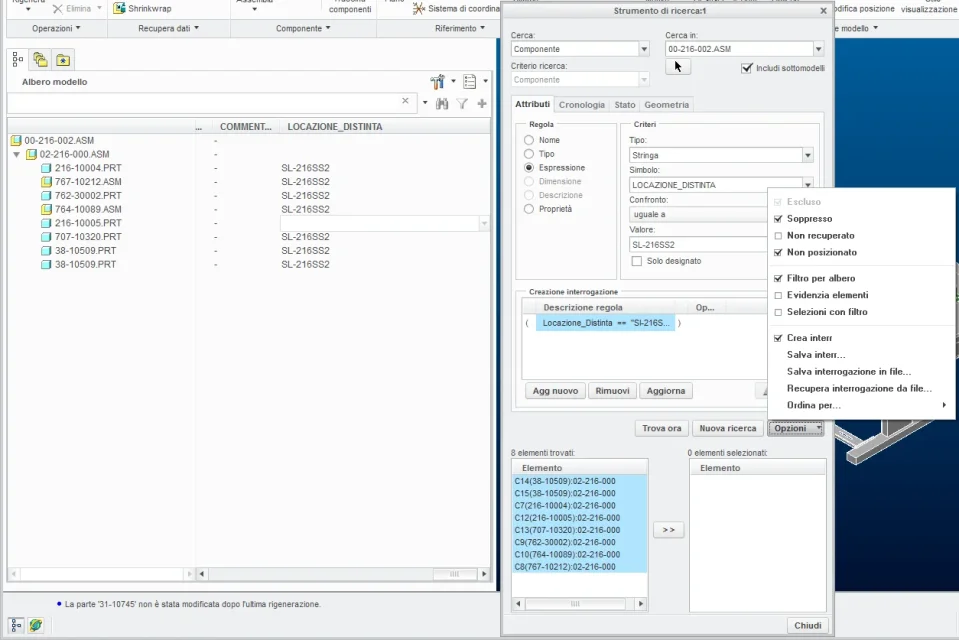
Task: Click the 707-10320.PRT part icon
Action: [x=46, y=237]
